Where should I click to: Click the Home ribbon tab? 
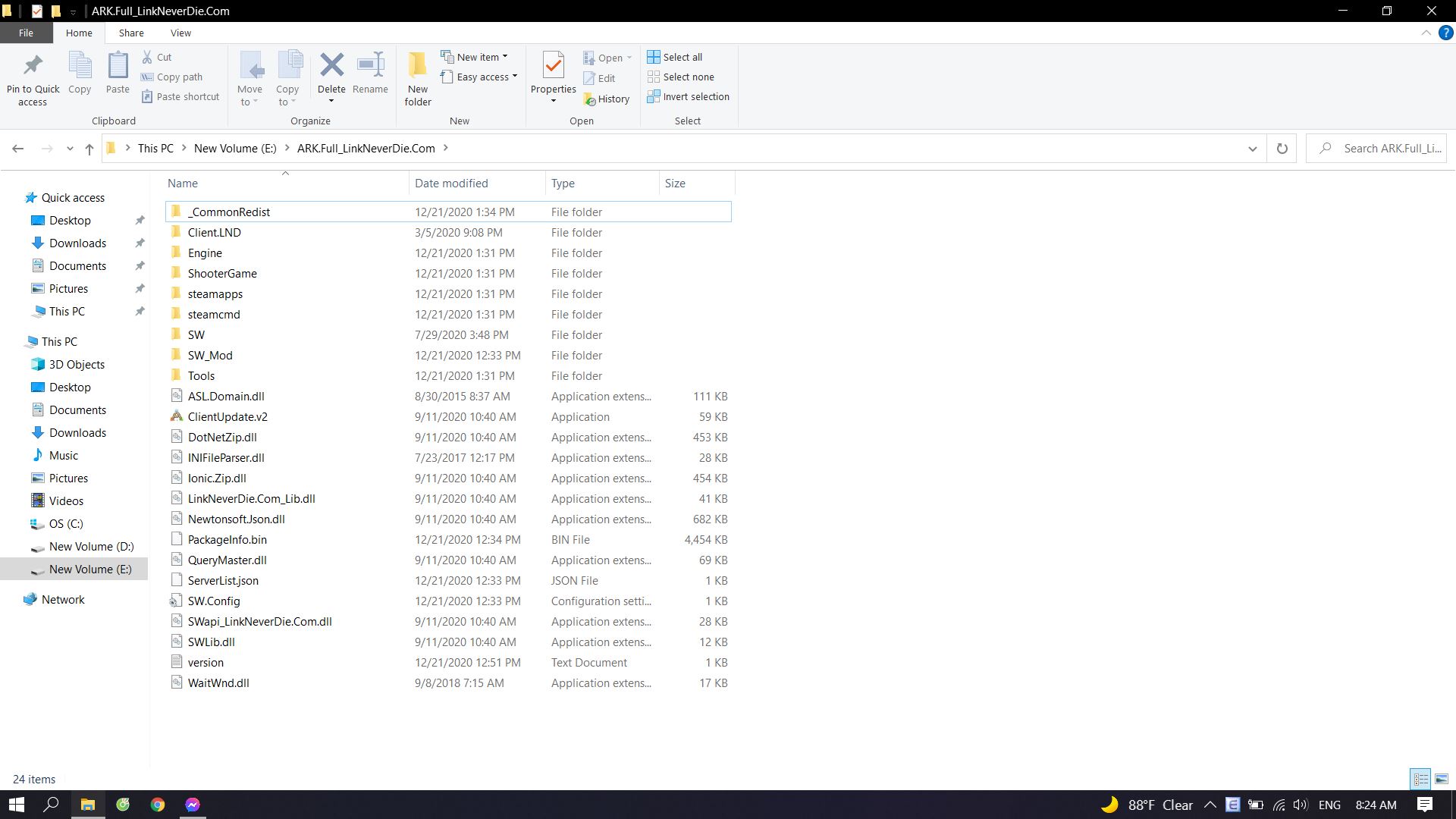[79, 33]
